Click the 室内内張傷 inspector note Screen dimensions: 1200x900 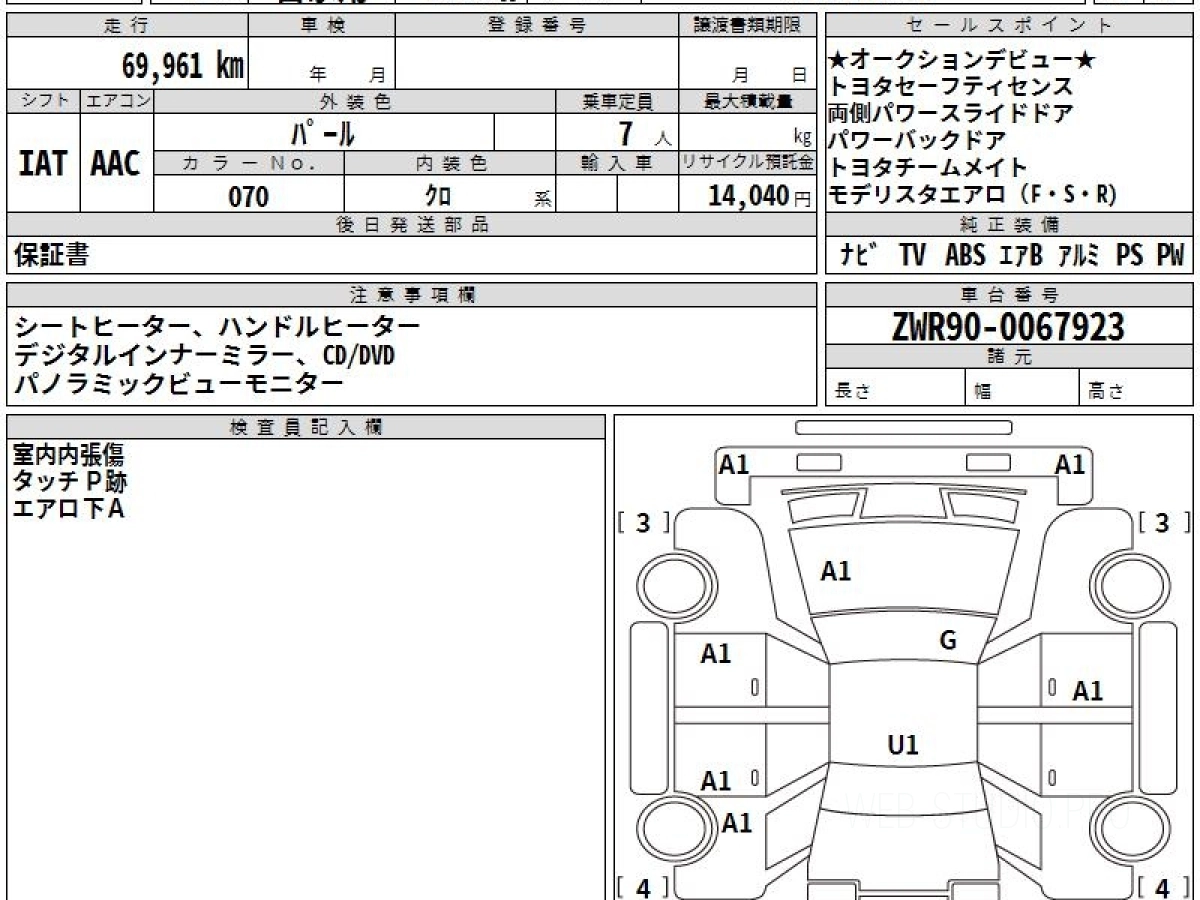coord(69,456)
